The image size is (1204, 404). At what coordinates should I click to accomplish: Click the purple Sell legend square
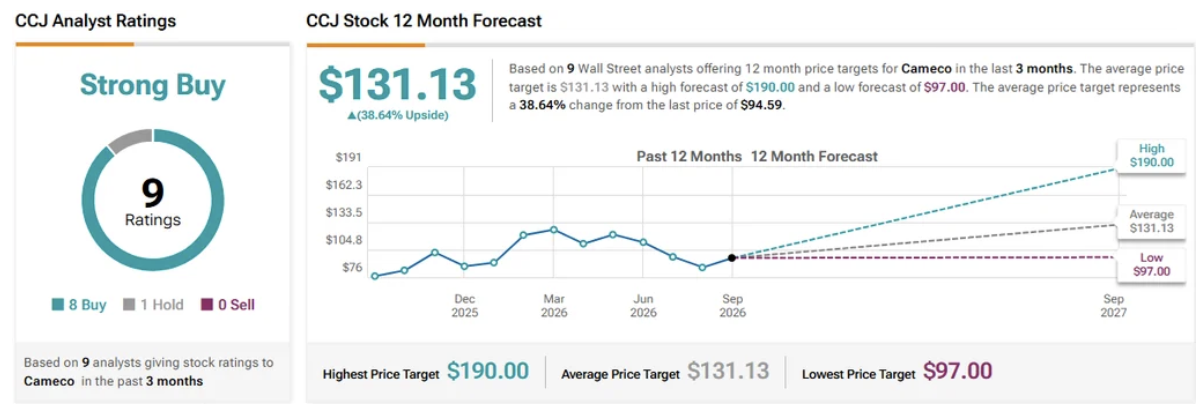point(208,305)
